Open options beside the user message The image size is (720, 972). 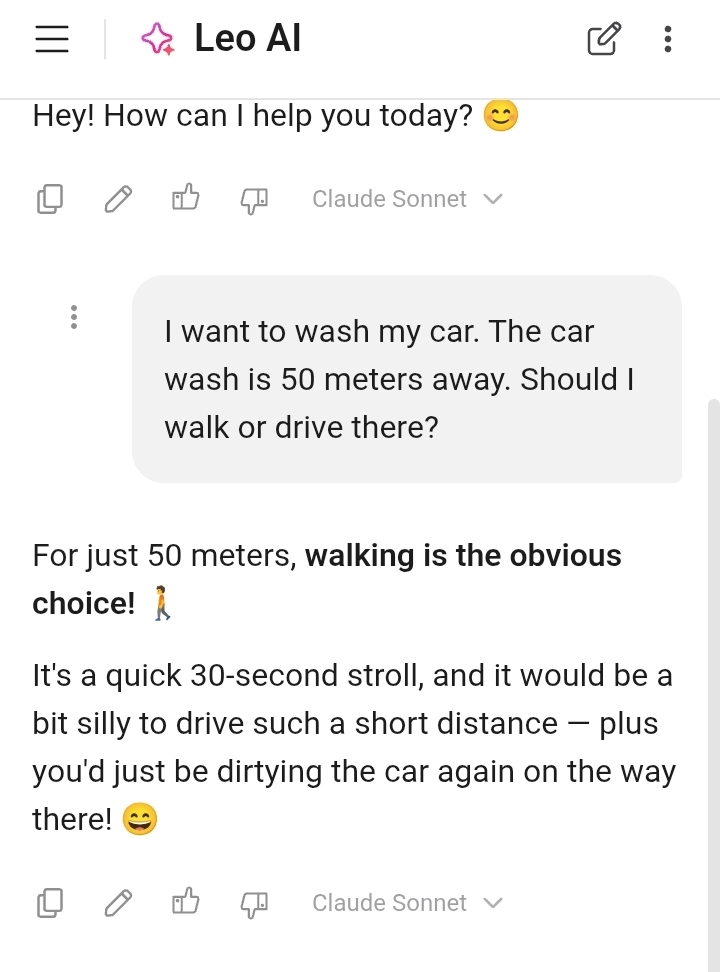point(73,317)
